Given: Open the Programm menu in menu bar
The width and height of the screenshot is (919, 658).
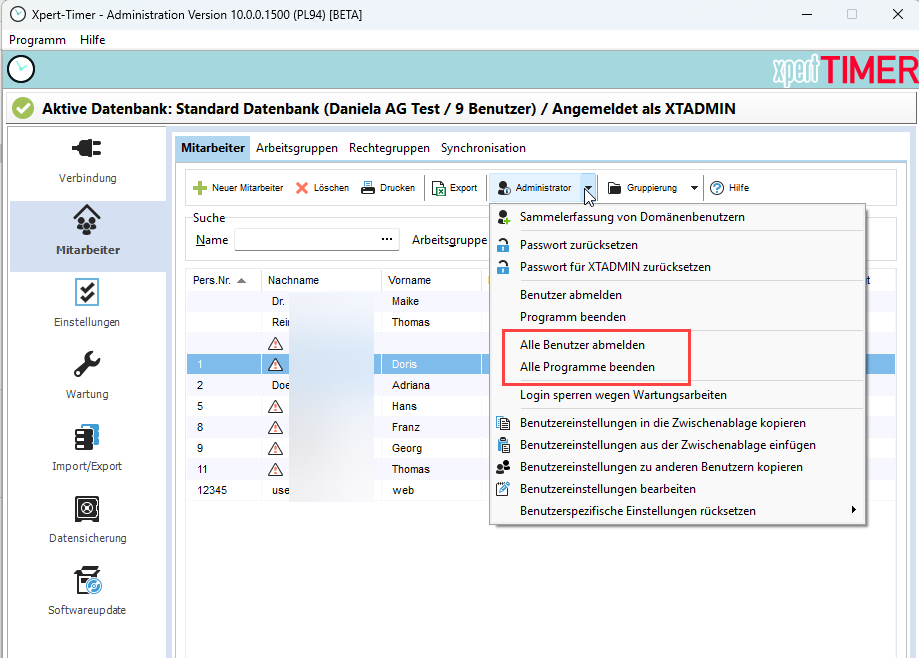Looking at the screenshot, I should point(37,40).
